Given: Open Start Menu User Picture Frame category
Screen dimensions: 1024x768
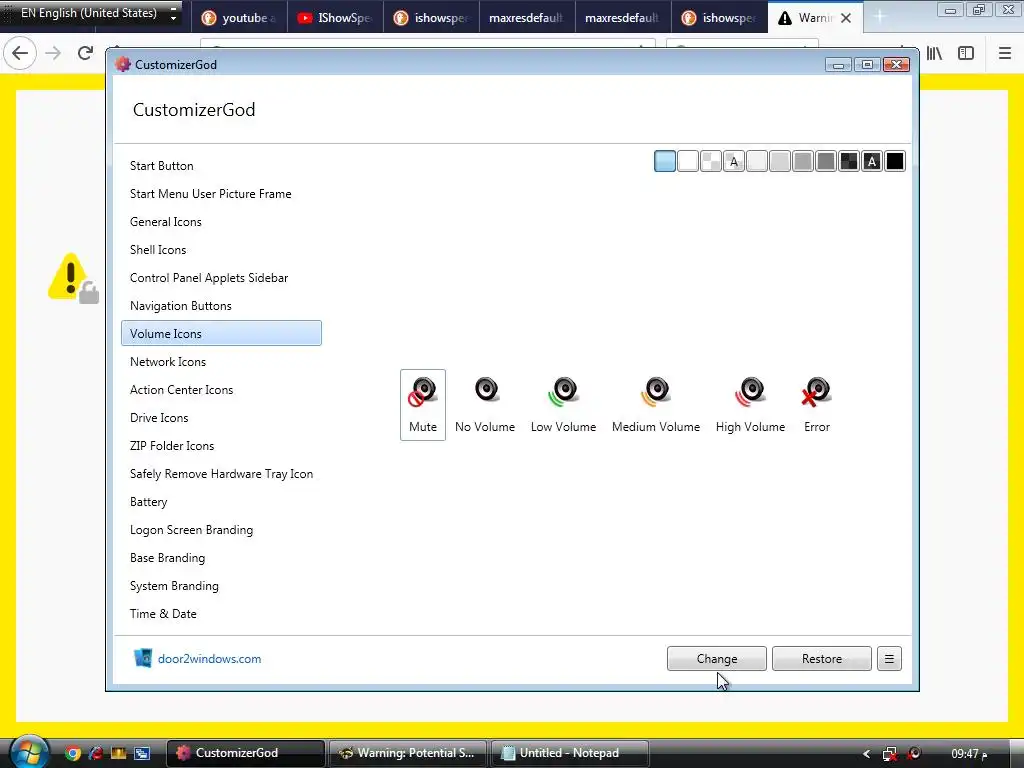Looking at the screenshot, I should tap(221, 194).
